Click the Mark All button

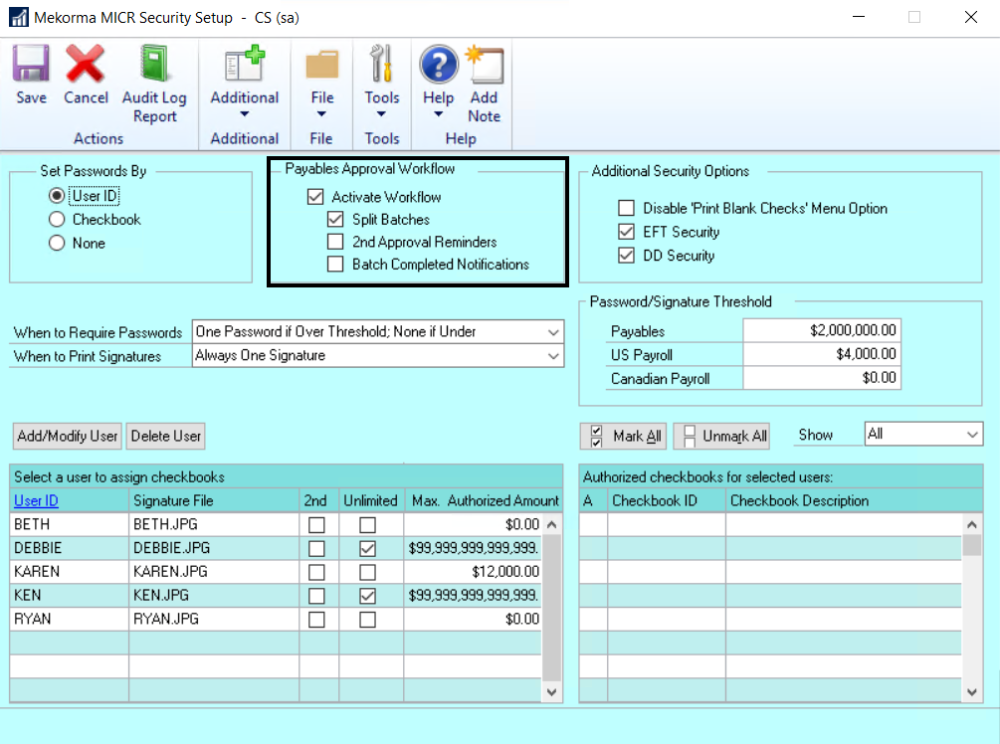[624, 436]
